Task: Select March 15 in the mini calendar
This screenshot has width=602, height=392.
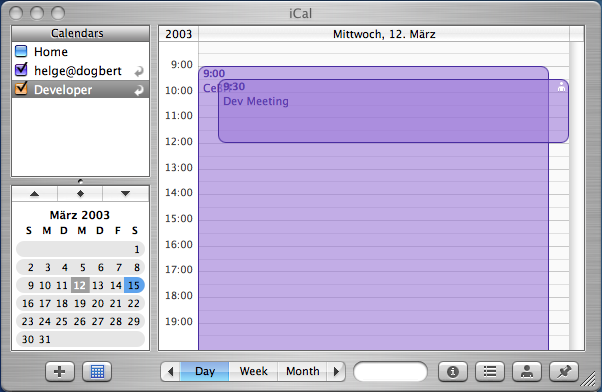Action: pos(134,285)
